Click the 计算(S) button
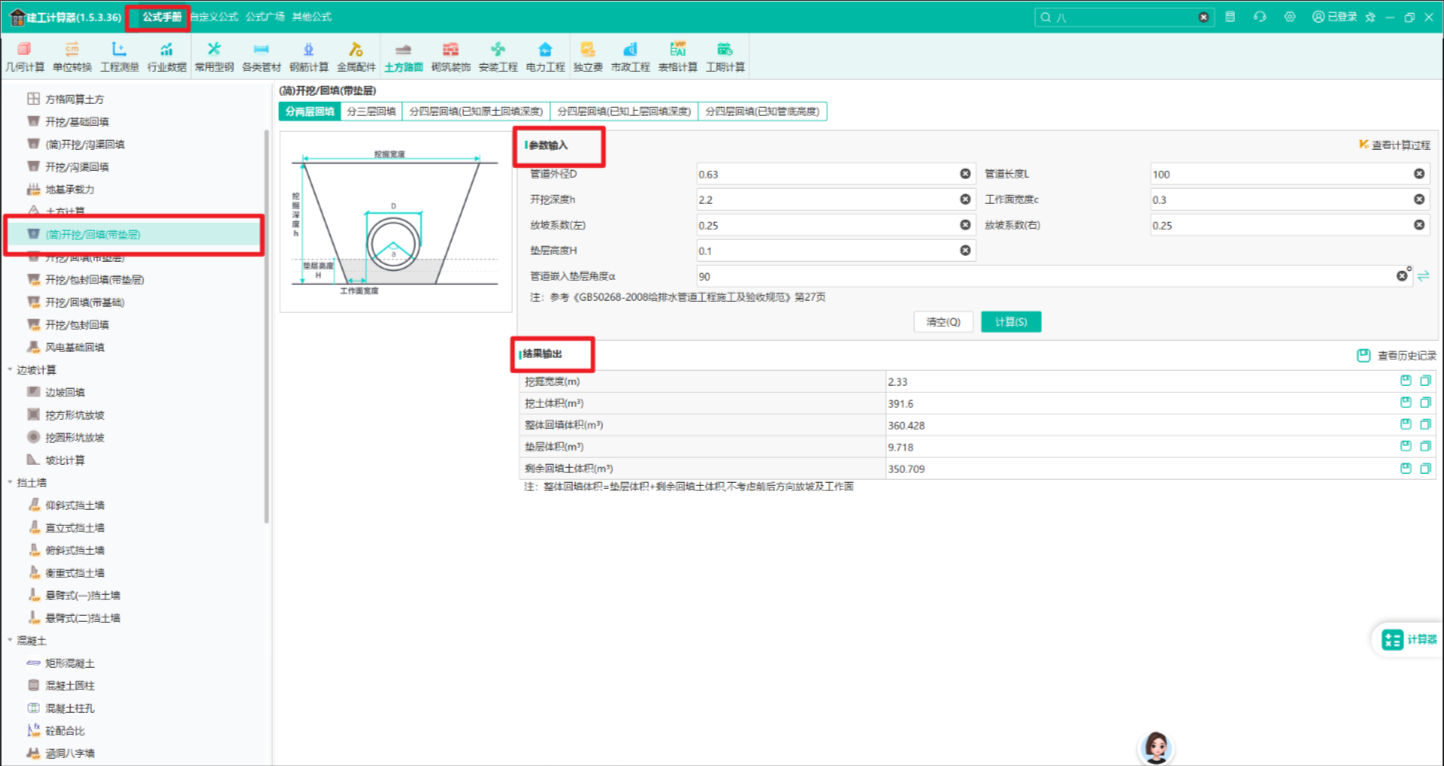The width and height of the screenshot is (1444, 766). [1011, 322]
